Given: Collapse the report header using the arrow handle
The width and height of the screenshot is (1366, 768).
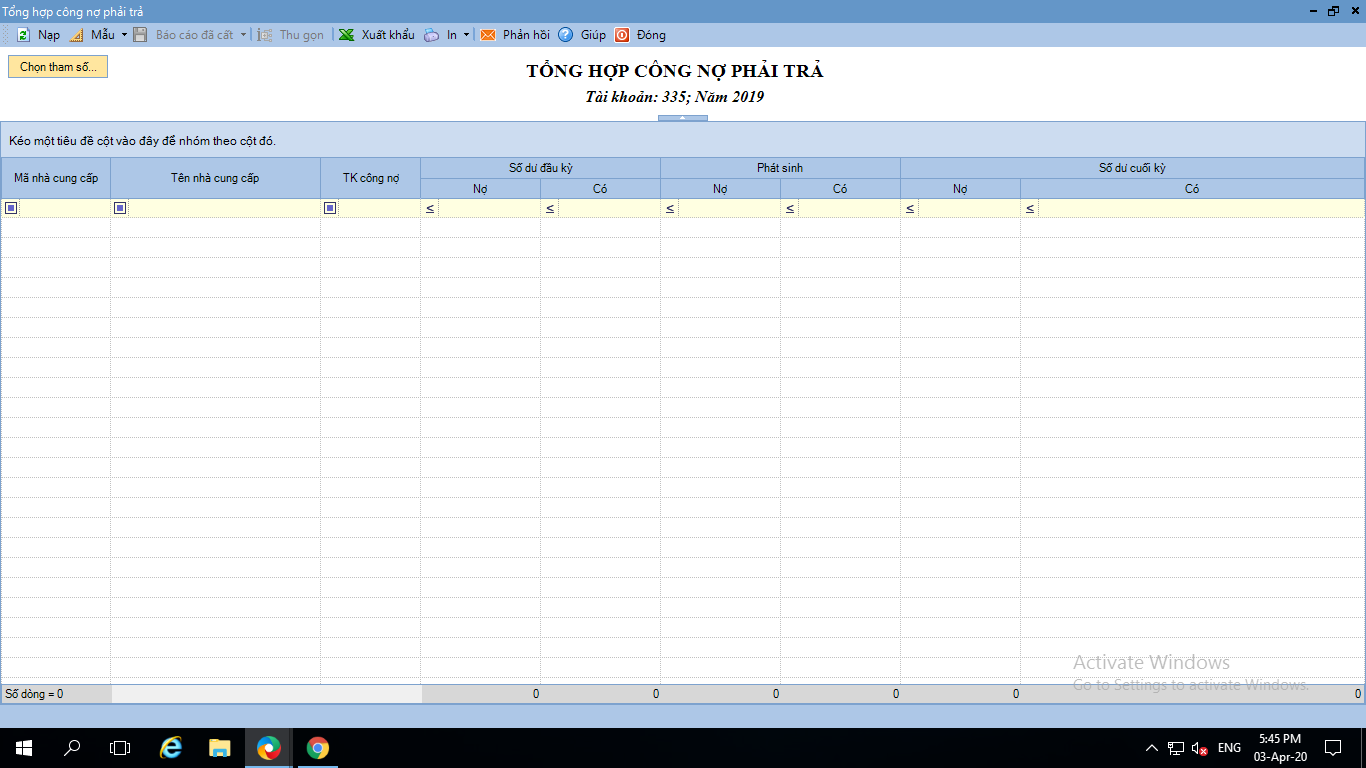Looking at the screenshot, I should [682, 118].
